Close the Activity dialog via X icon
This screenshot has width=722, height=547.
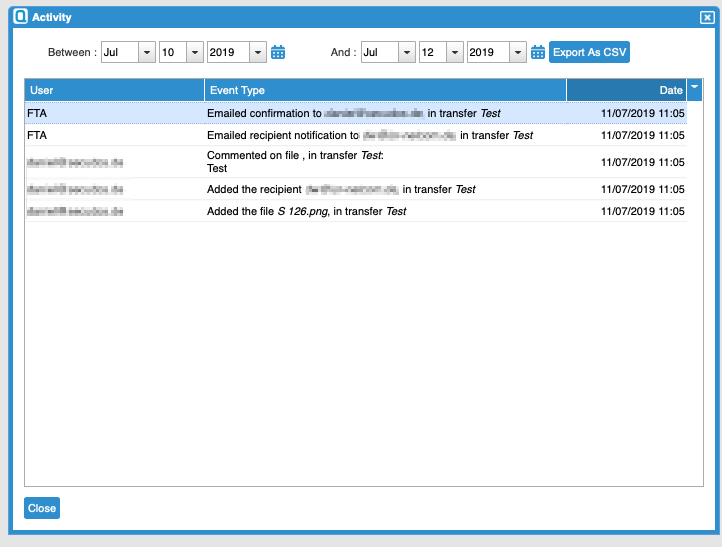[x=707, y=17]
